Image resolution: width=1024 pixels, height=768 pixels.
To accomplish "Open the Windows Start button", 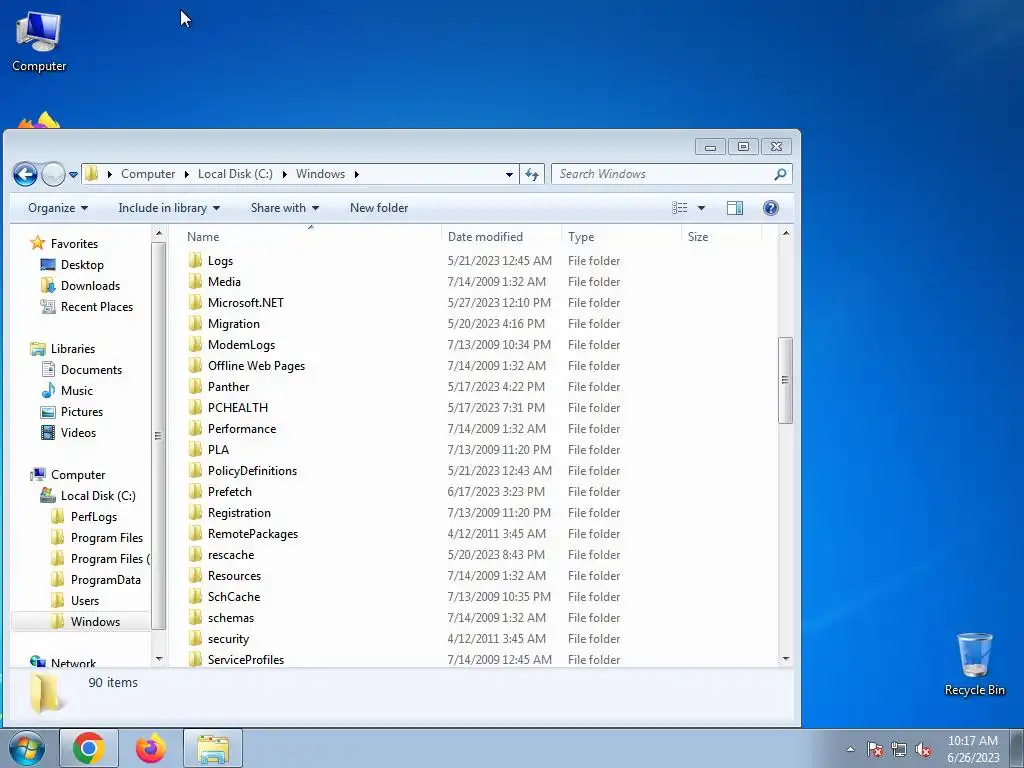I will 27,748.
